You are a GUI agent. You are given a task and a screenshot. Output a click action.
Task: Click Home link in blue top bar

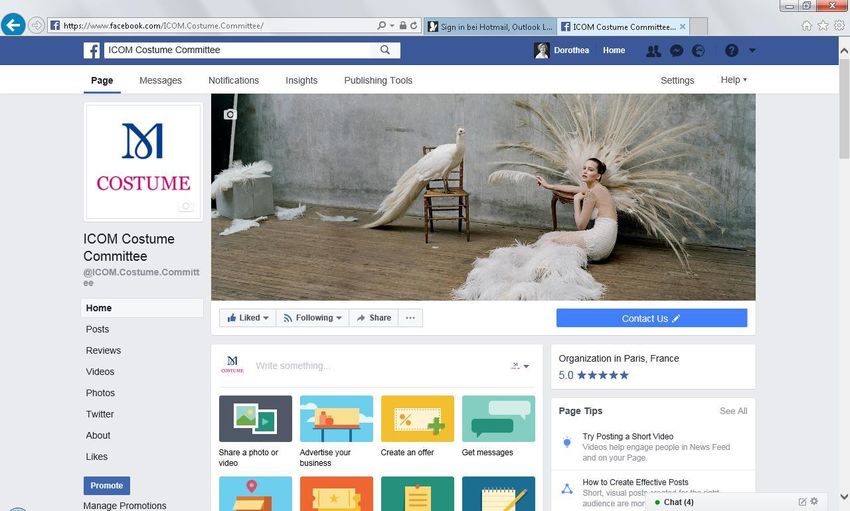click(614, 50)
